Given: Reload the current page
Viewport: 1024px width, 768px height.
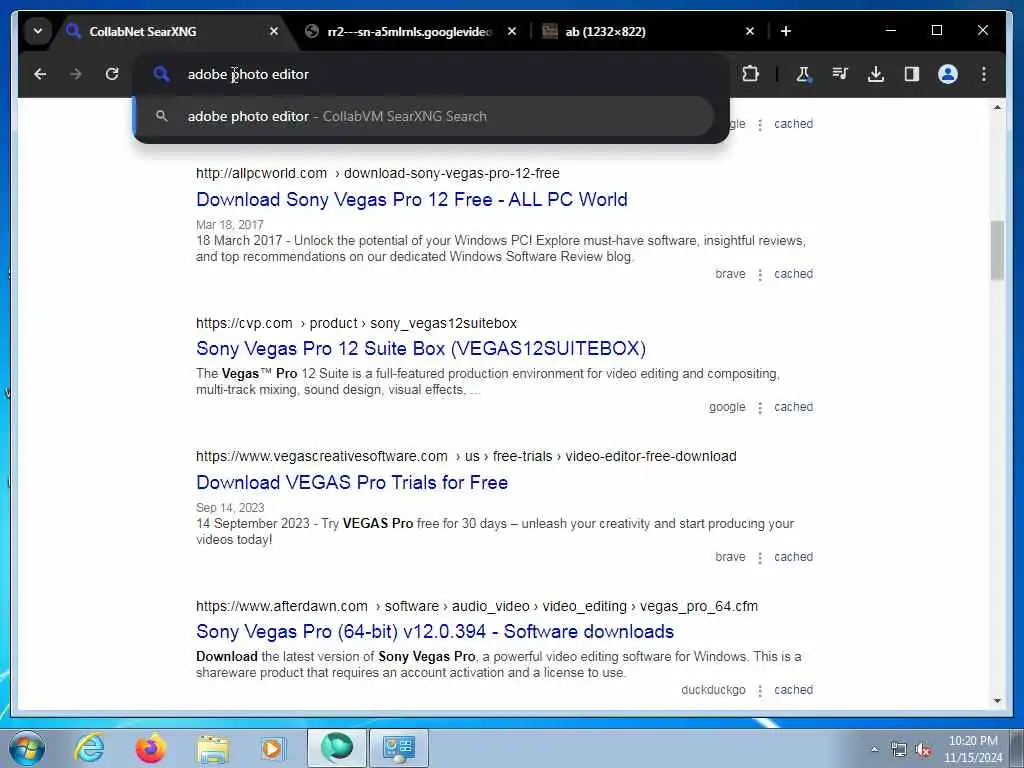Looking at the screenshot, I should coord(112,74).
